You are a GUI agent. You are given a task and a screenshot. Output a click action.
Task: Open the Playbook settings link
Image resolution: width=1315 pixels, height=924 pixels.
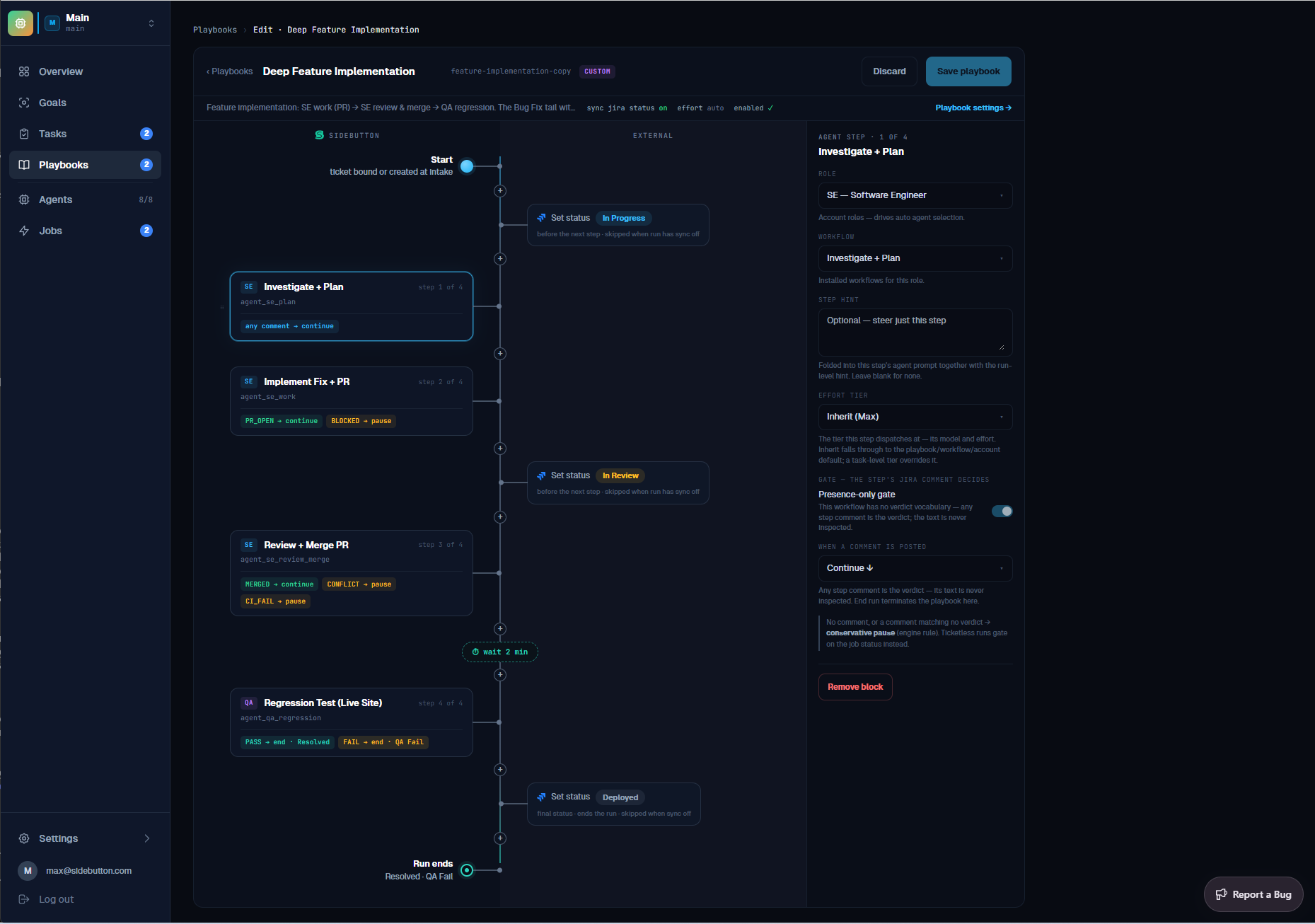click(x=973, y=108)
